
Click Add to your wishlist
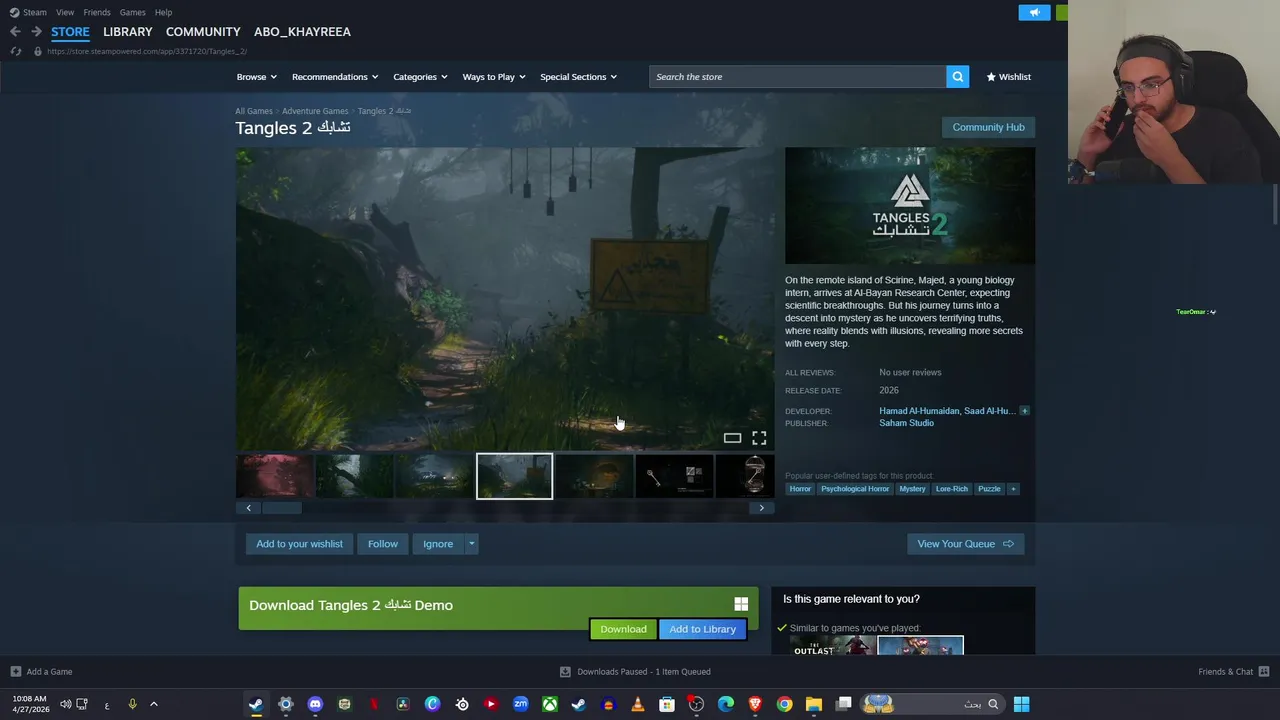pos(299,544)
